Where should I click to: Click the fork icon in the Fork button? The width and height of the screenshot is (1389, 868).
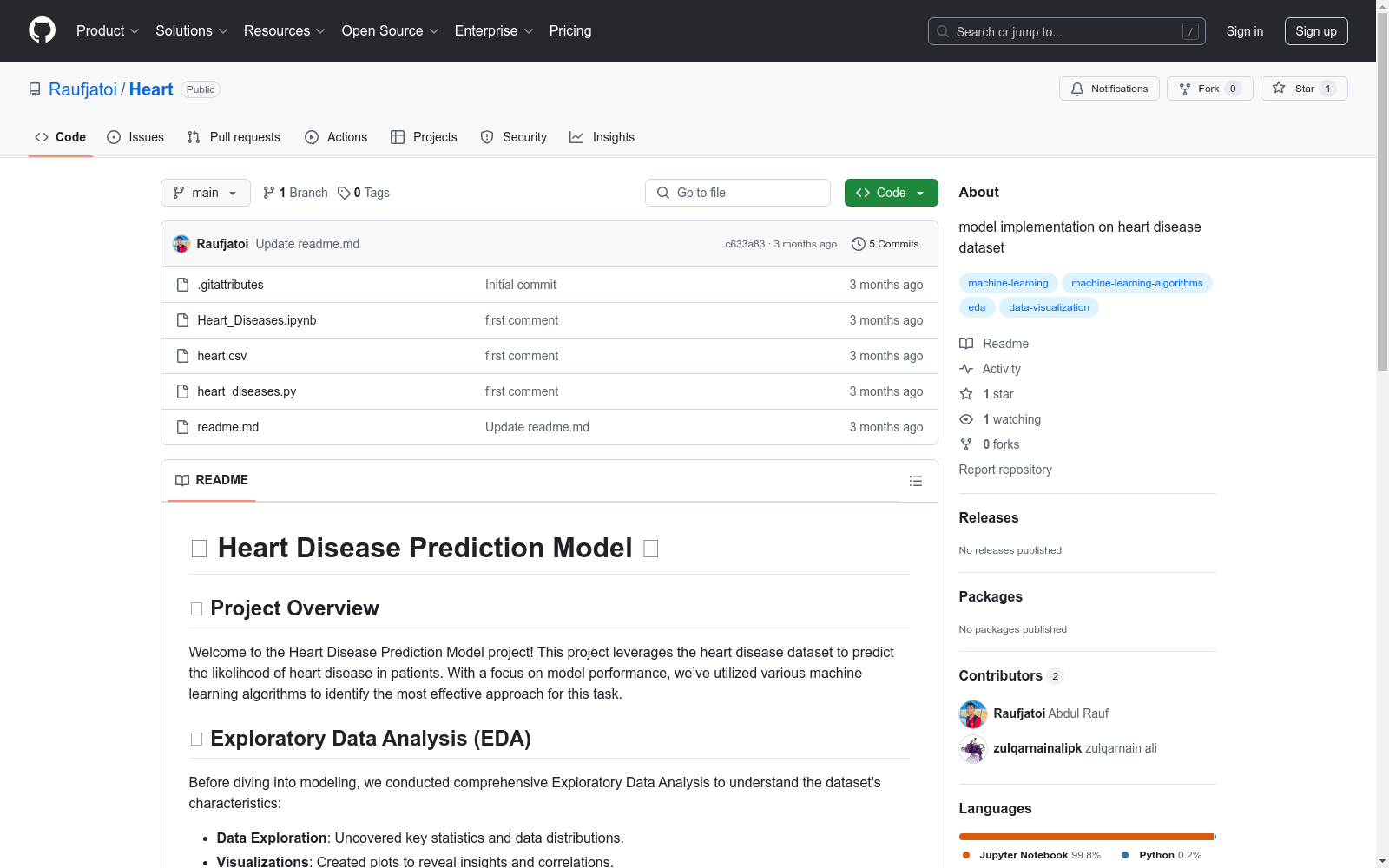(1185, 89)
